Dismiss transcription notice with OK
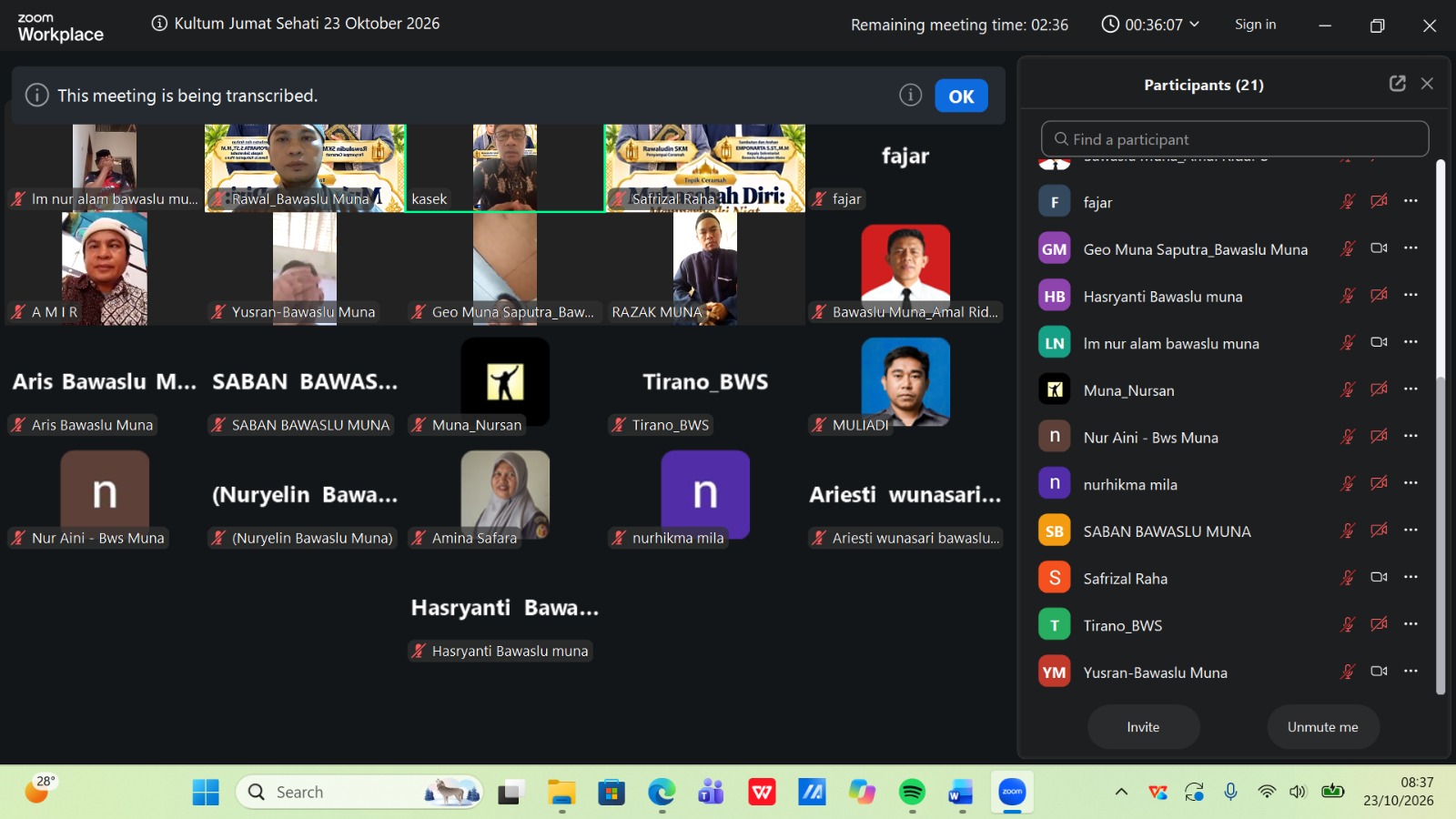 961,96
